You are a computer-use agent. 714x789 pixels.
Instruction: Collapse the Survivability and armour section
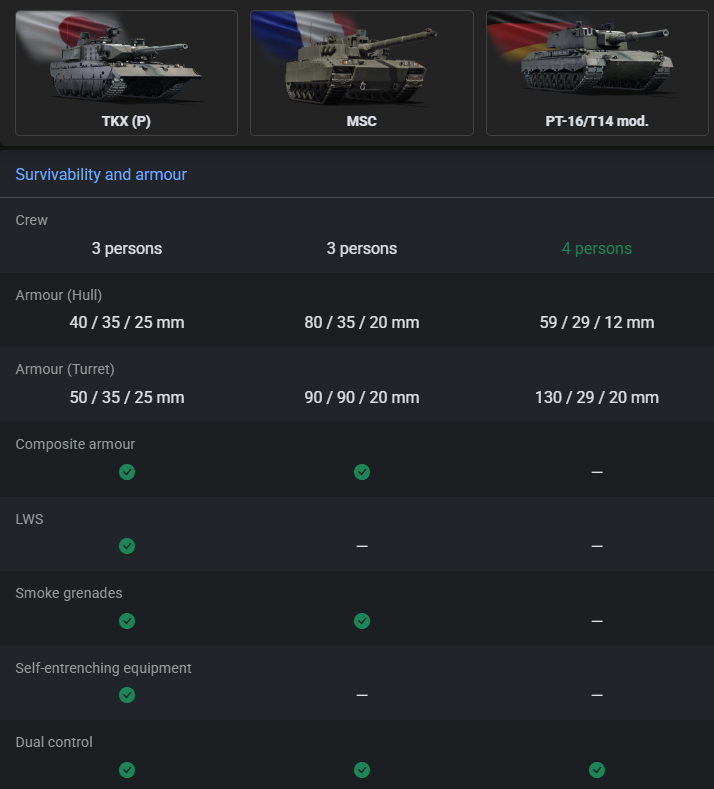[101, 174]
